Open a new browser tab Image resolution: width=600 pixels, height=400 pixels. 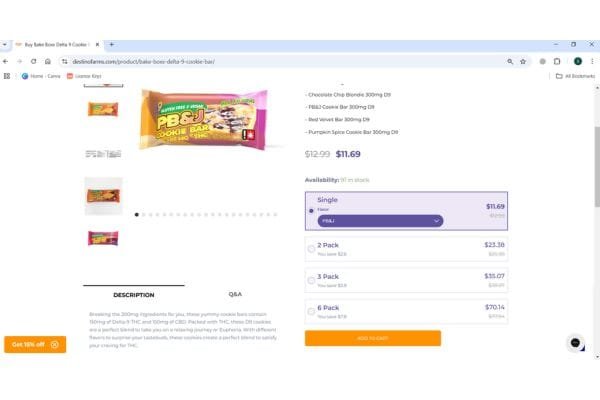111,45
